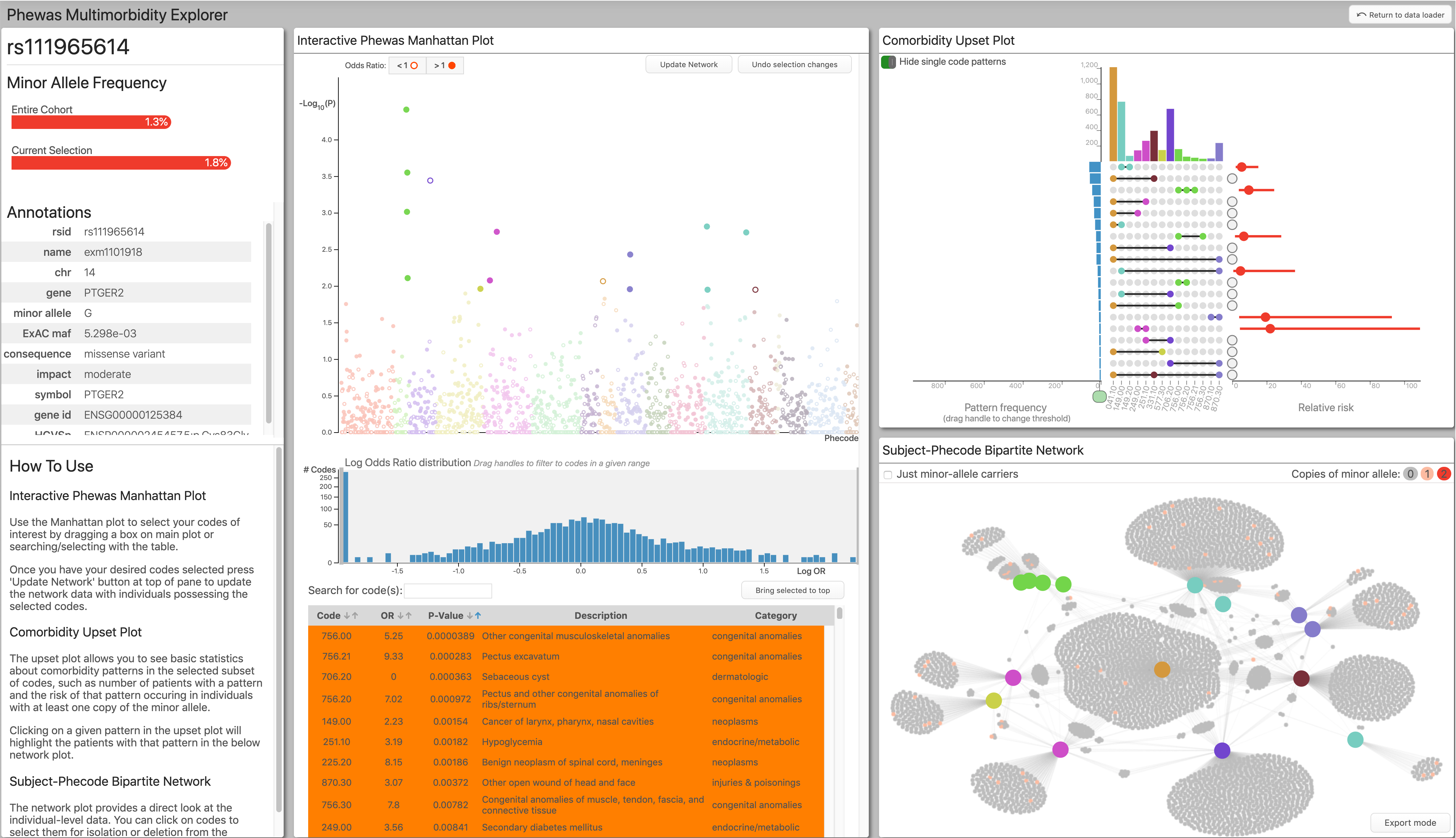
Task: Click orange 041.10 node in network
Action: 1162,669
